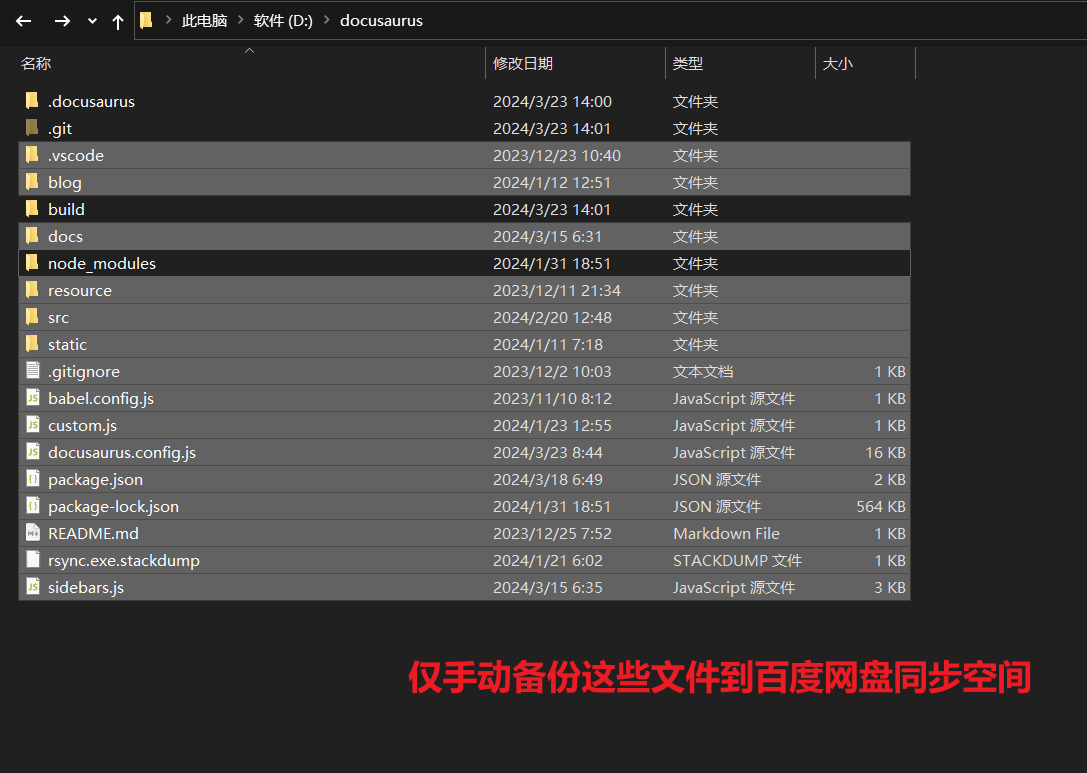
Task: Select the babel.config.js file name
Action: 101,399
